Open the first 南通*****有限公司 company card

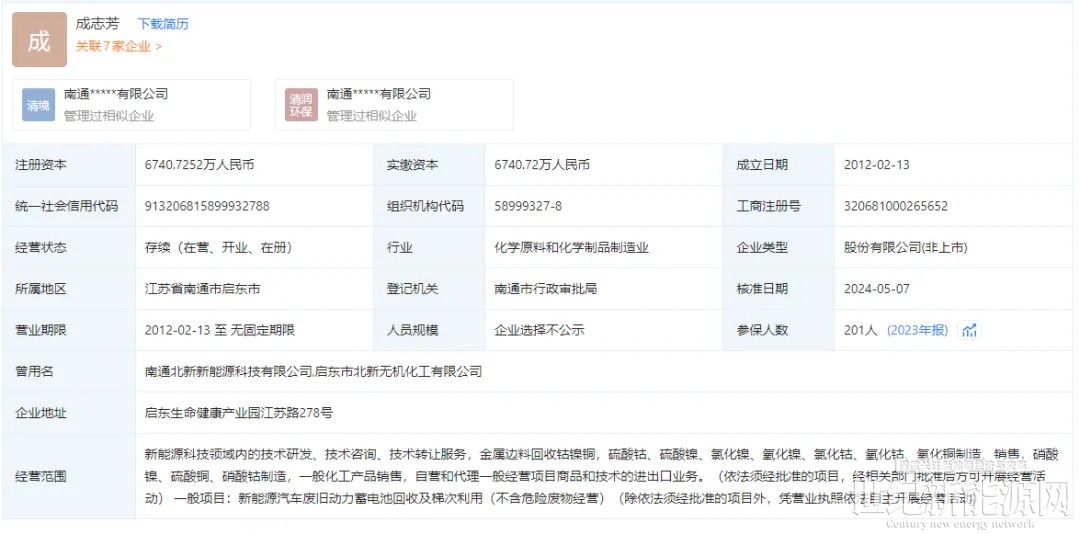click(116, 94)
